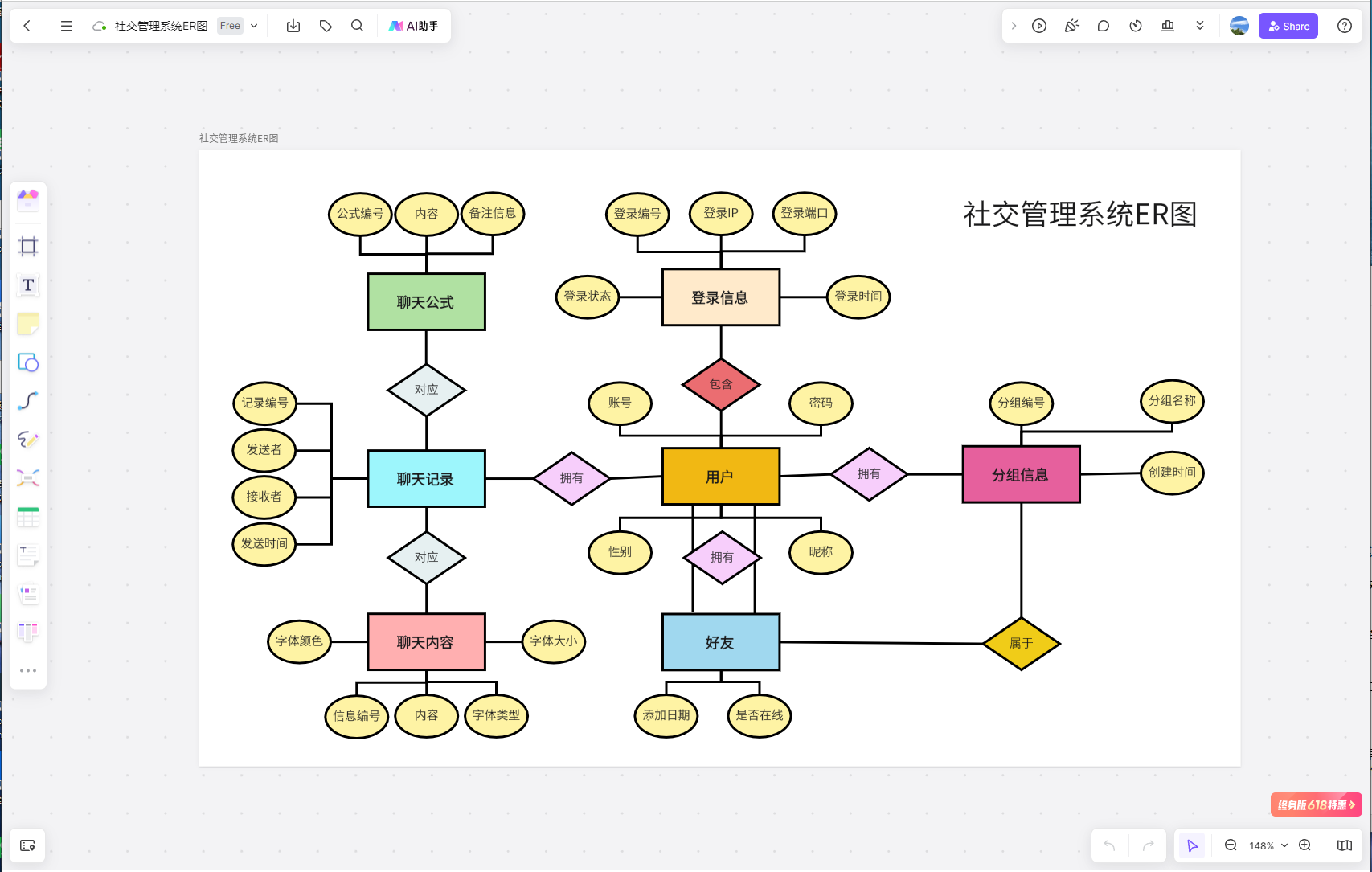Select the pink 分组信息 entity box
1372x872 pixels.
point(1022,475)
